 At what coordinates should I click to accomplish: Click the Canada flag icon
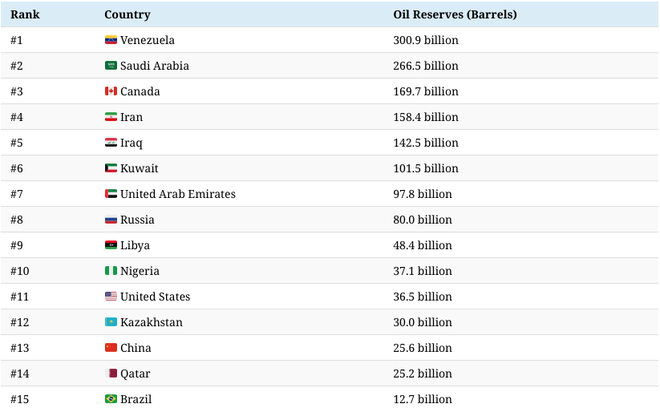tap(111, 92)
